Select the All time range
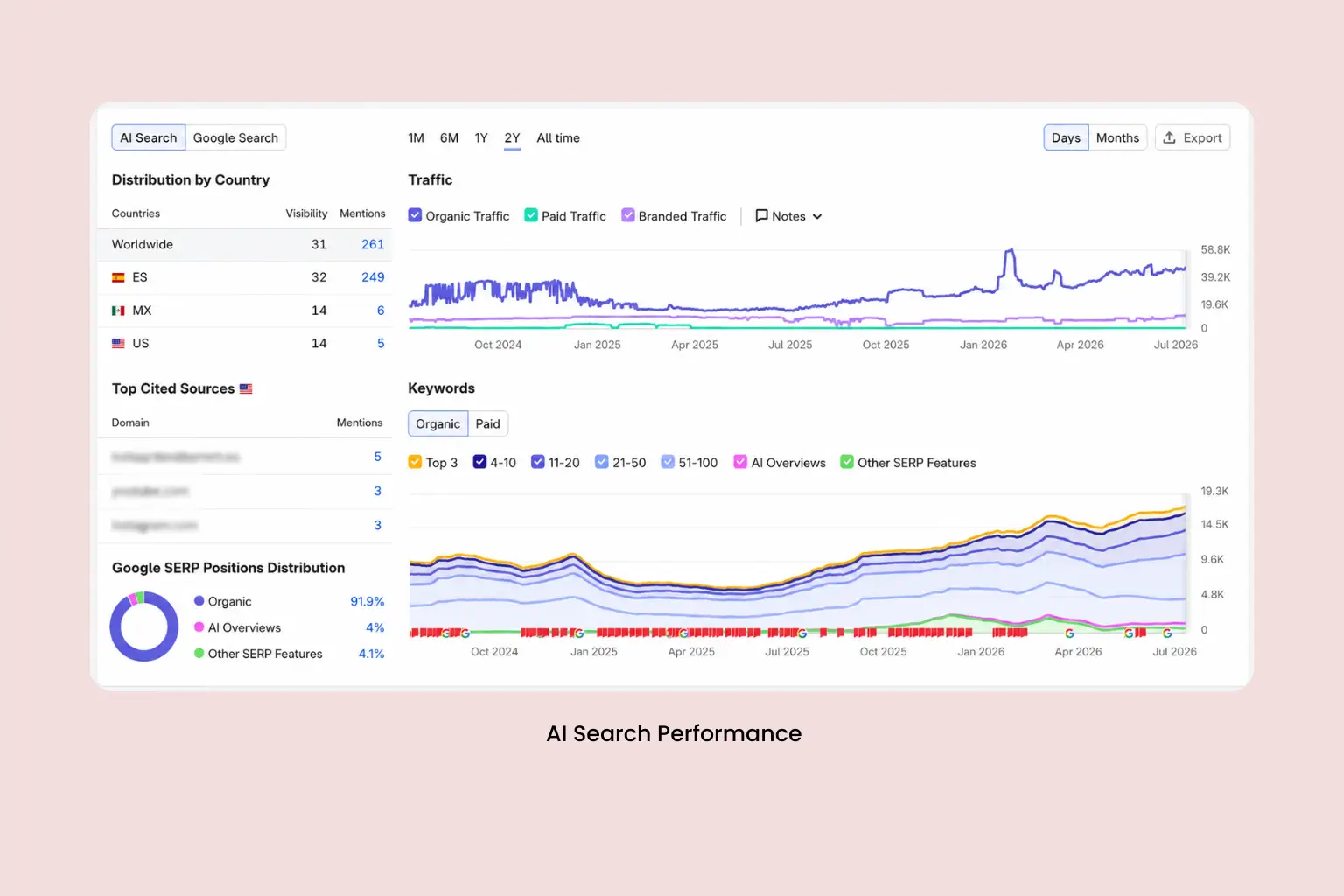Image resolution: width=1344 pixels, height=896 pixels. coord(558,137)
